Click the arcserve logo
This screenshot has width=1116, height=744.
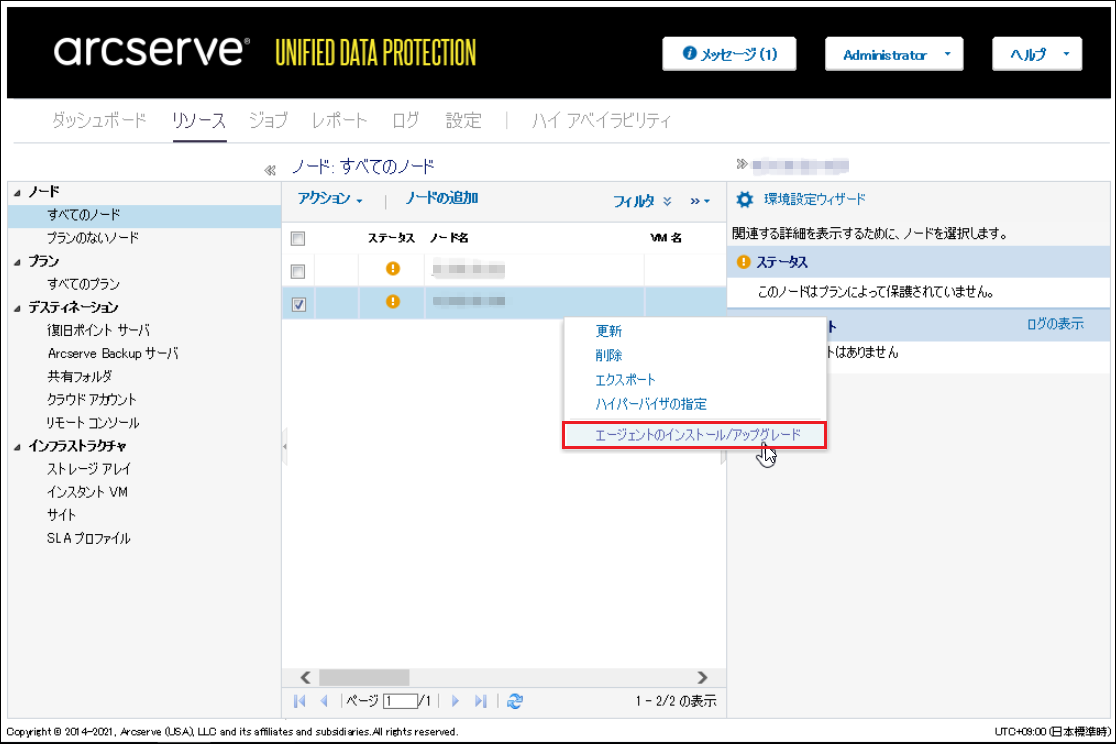coord(152,50)
